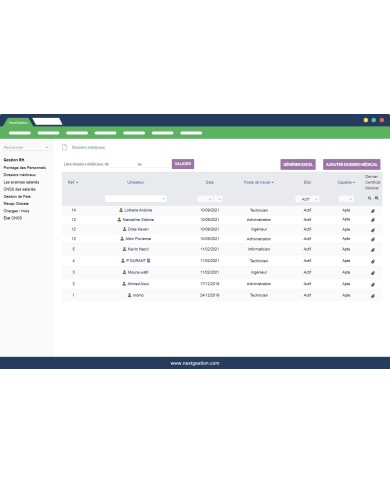Screen dimensions: 390x484
Task: Open attachment icon in row with Réf 10
Action: [373, 239]
